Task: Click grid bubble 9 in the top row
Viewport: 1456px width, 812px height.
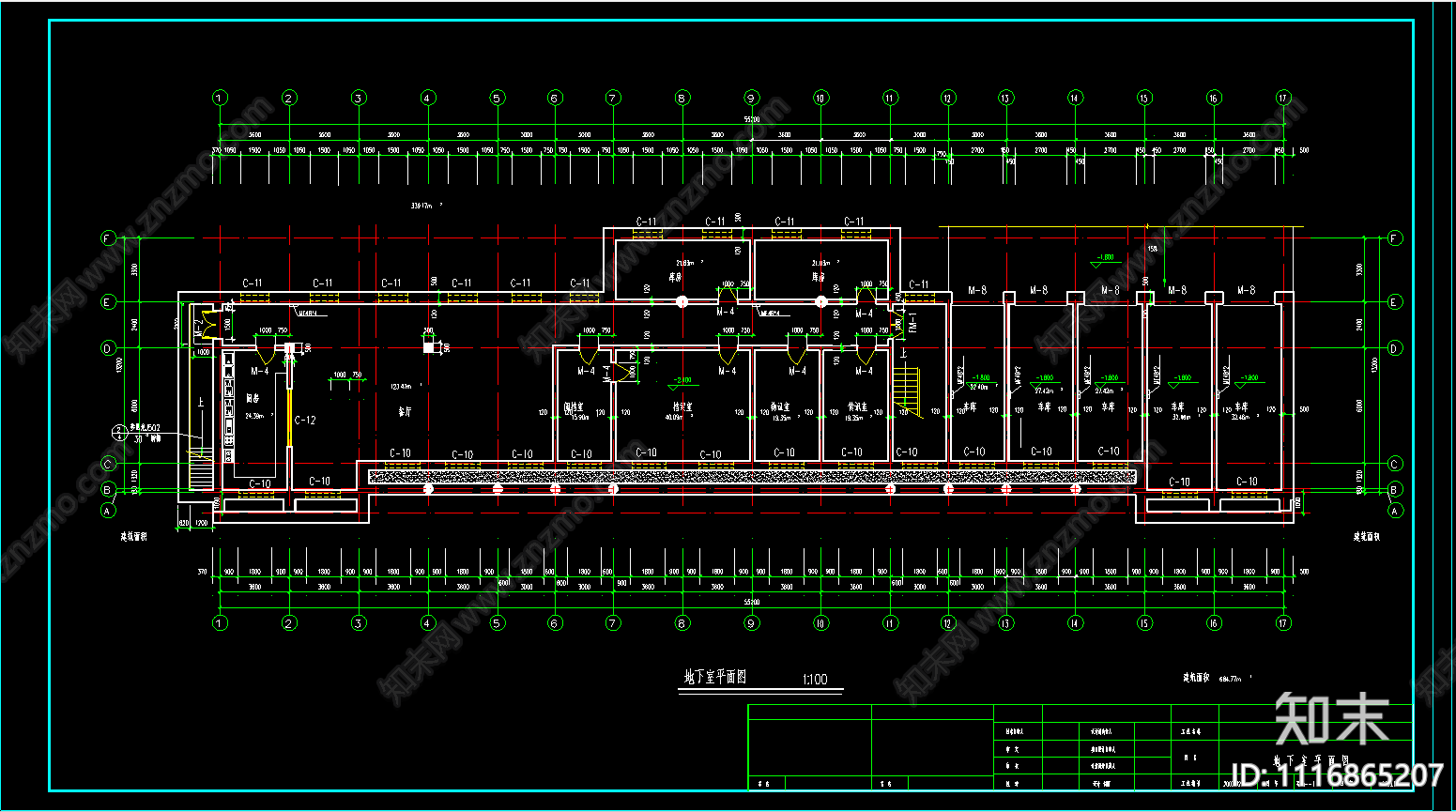Action: pyautogui.click(x=751, y=98)
